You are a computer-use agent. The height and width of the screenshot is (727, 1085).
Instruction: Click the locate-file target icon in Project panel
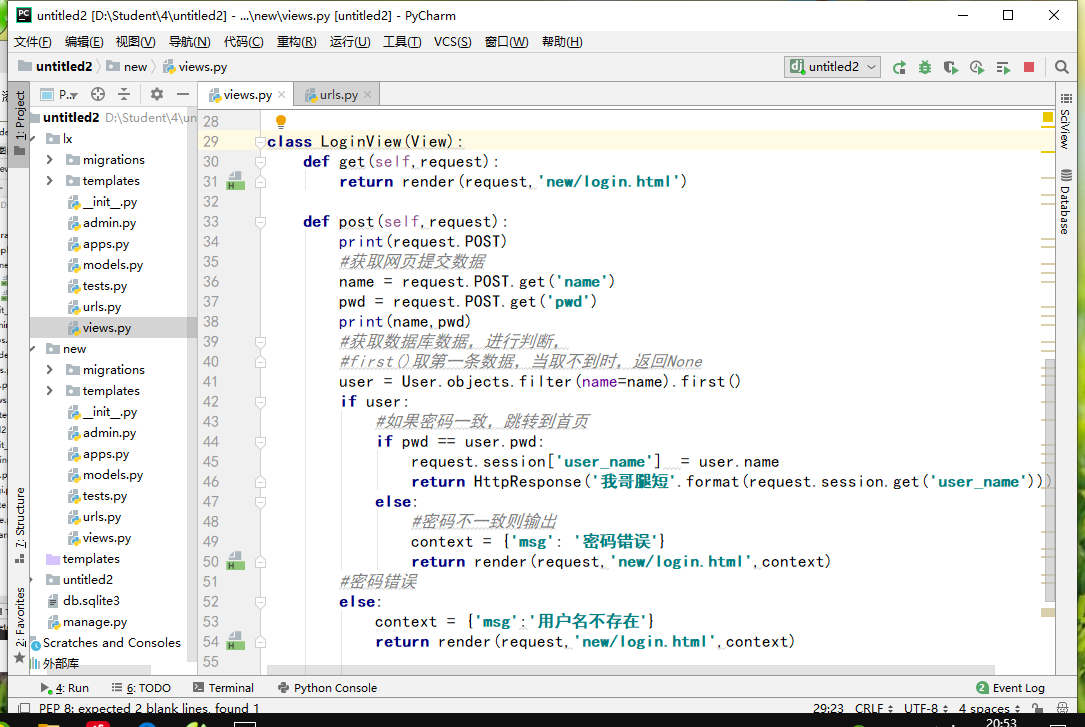point(98,94)
